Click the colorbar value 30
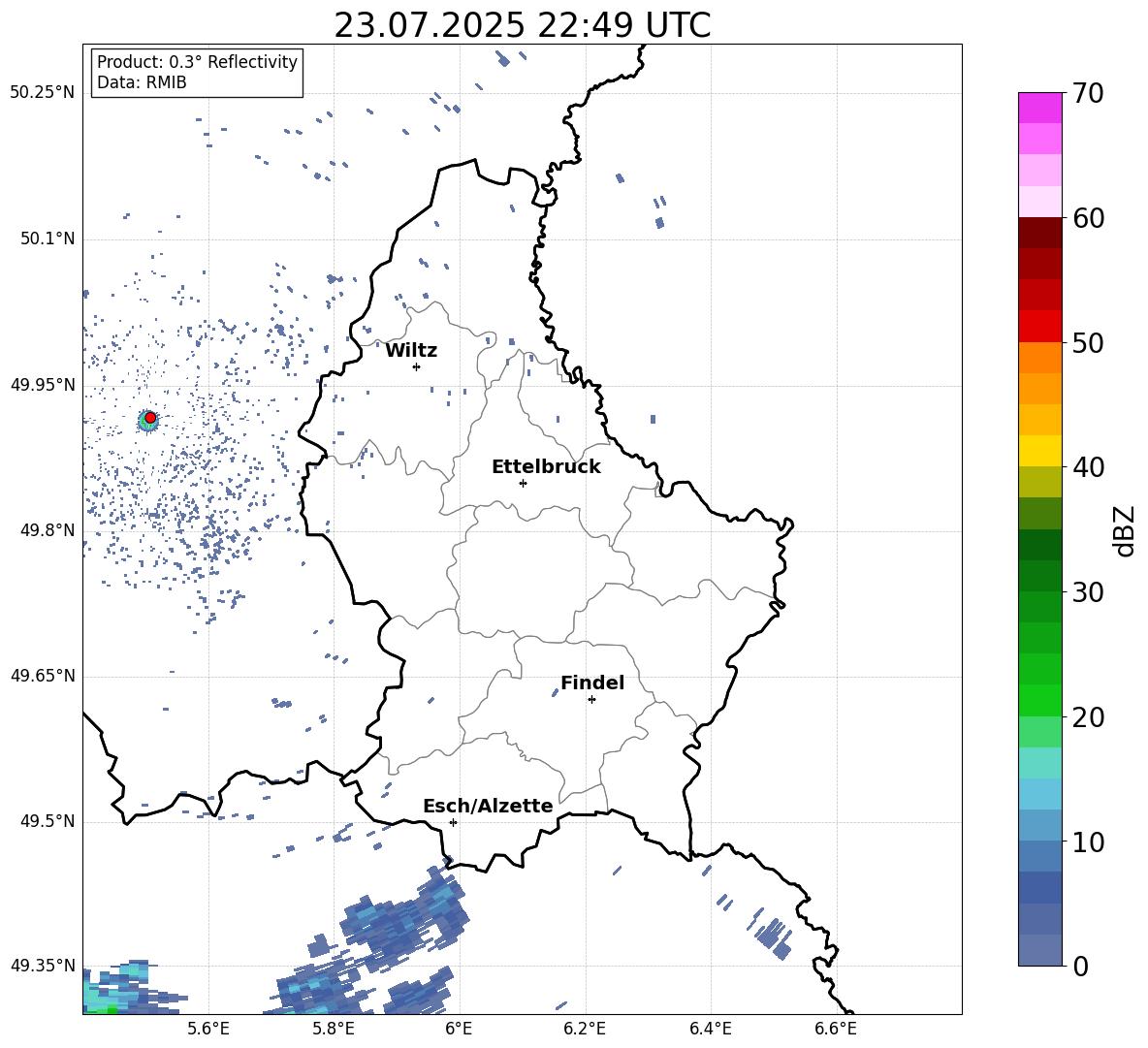Screen dimensions: 1148x1048 [1089, 592]
